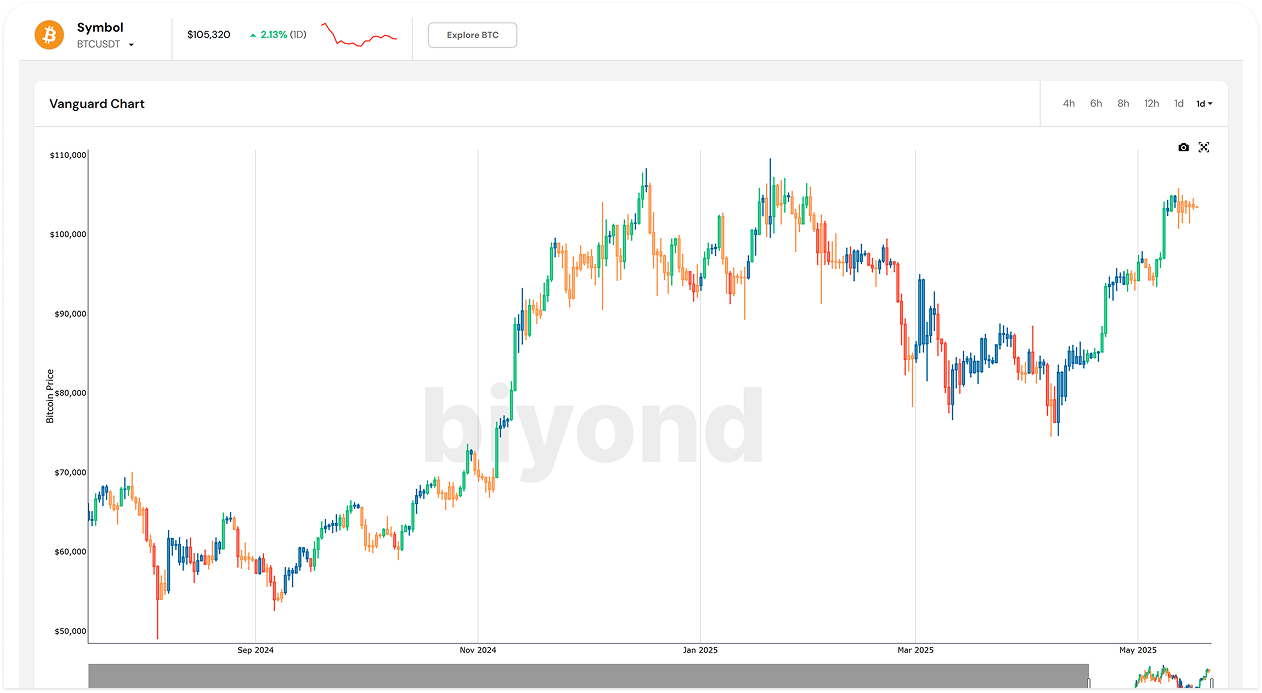Screen dimensions: 1262x693
Task: Click the Explore BTC button
Action: [x=472, y=35]
